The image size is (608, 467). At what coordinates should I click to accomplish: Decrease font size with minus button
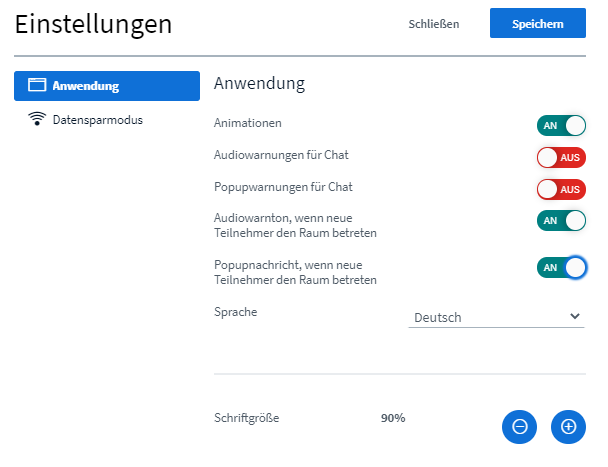tap(519, 427)
